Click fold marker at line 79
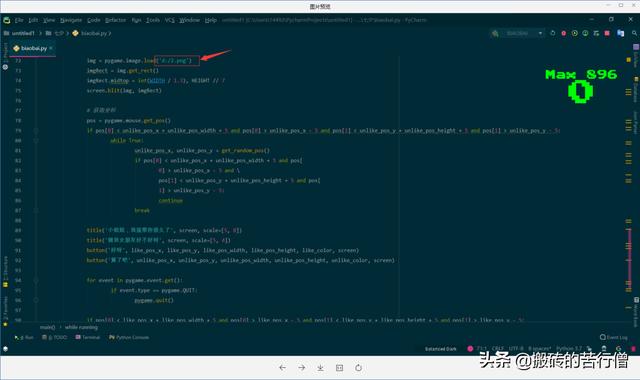640x380 pixels. 36,131
